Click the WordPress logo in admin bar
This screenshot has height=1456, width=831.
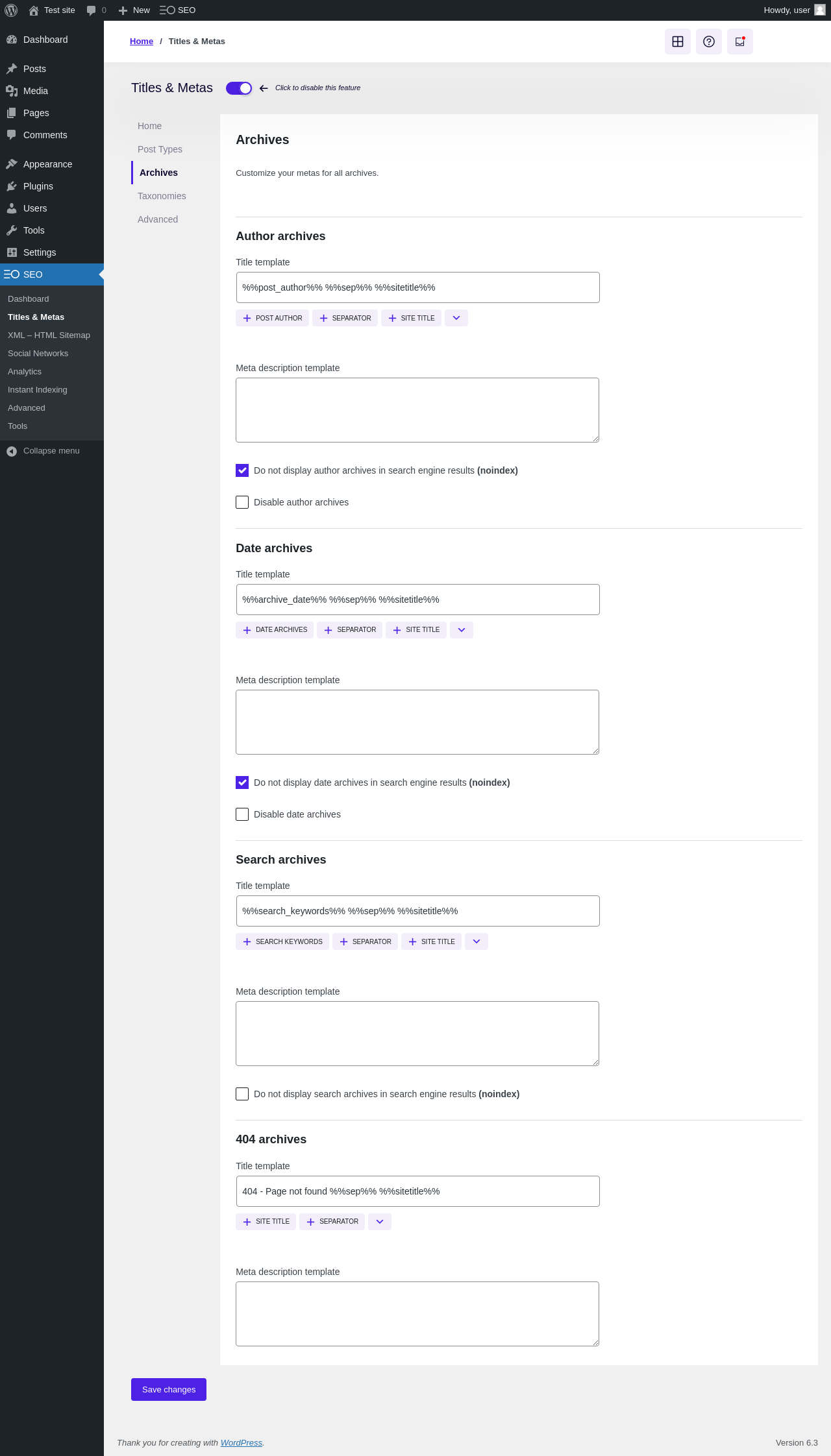click(11, 10)
